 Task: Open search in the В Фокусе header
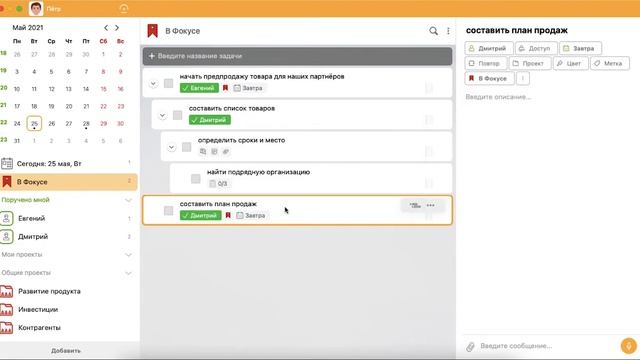tap(433, 31)
